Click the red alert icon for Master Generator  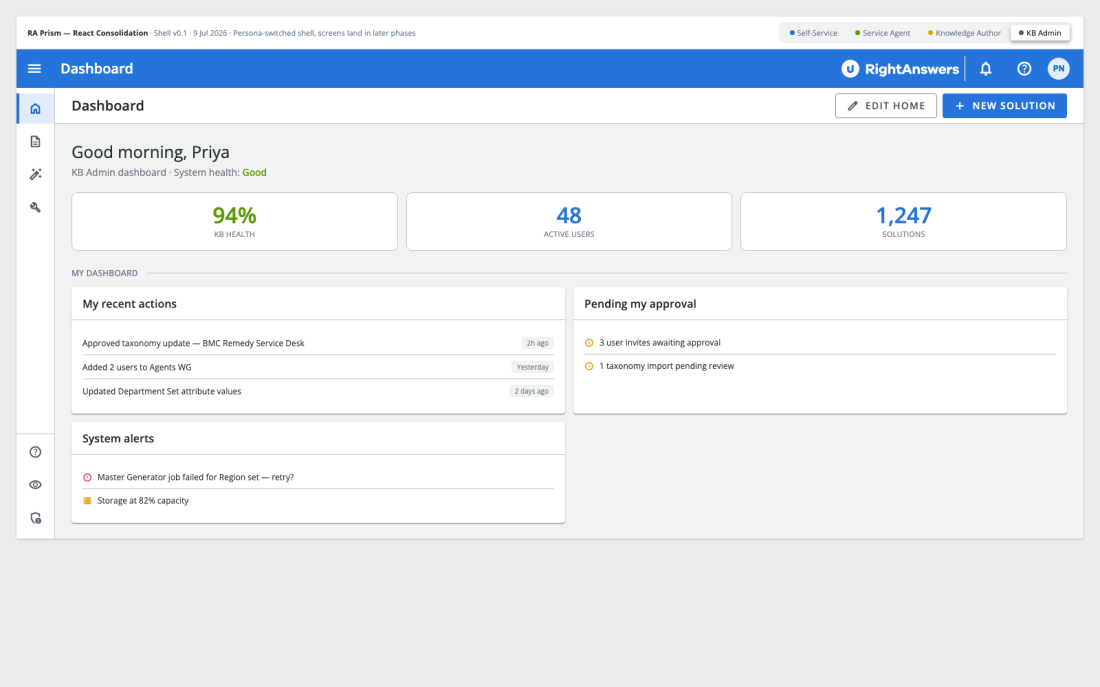pyautogui.click(x=87, y=477)
